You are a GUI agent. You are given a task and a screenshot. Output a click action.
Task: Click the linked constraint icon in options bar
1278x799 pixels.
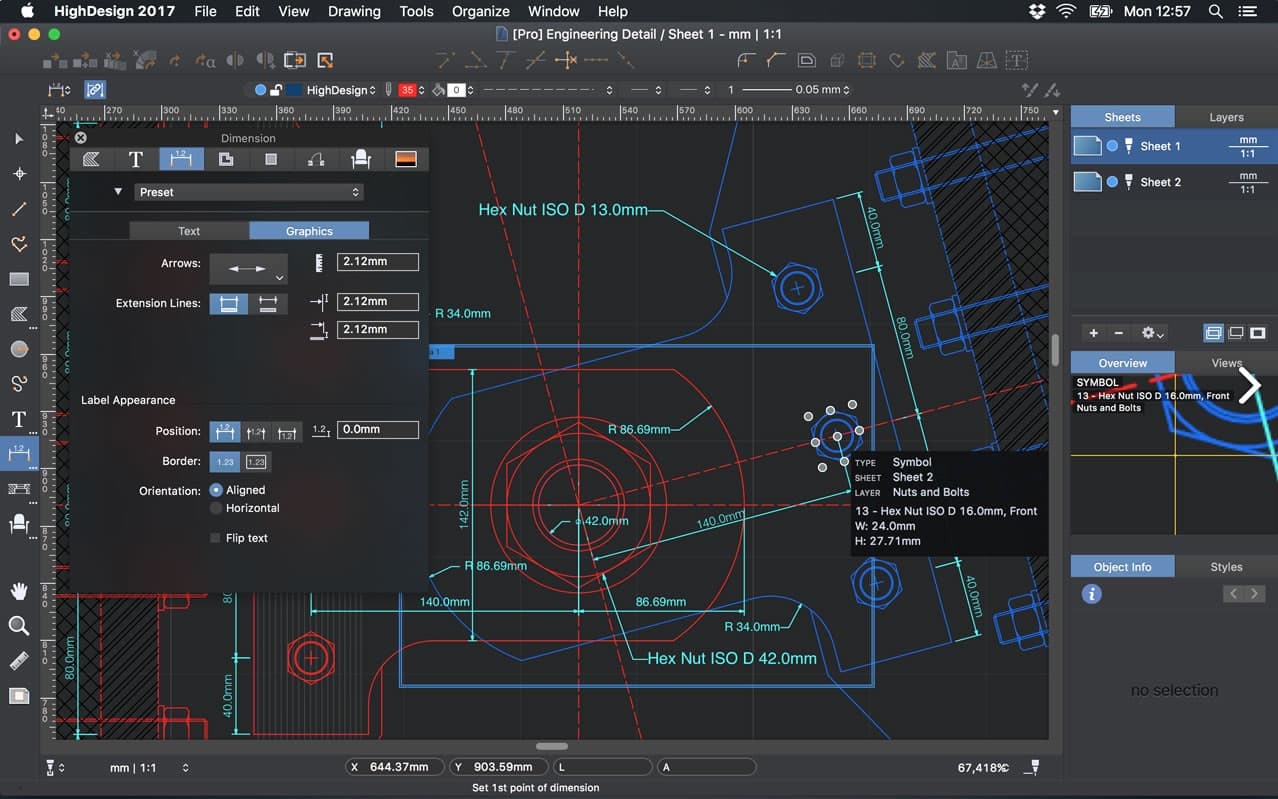tap(95, 90)
